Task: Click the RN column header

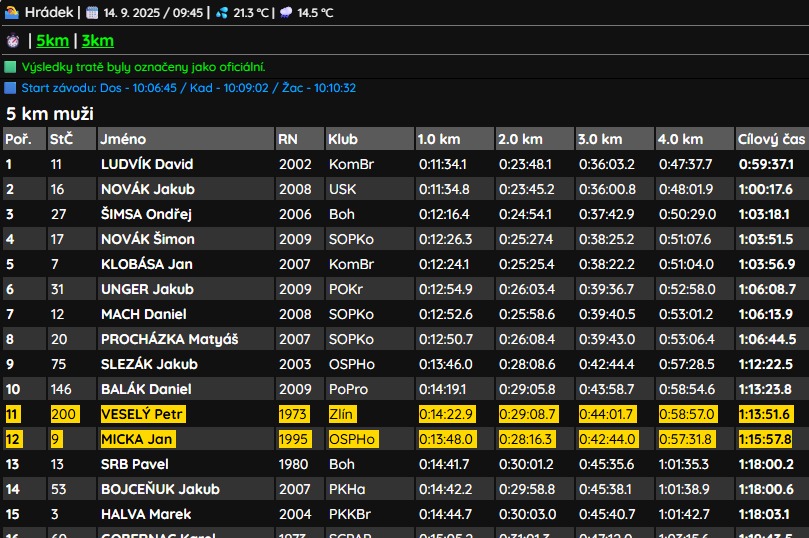Action: (x=288, y=139)
